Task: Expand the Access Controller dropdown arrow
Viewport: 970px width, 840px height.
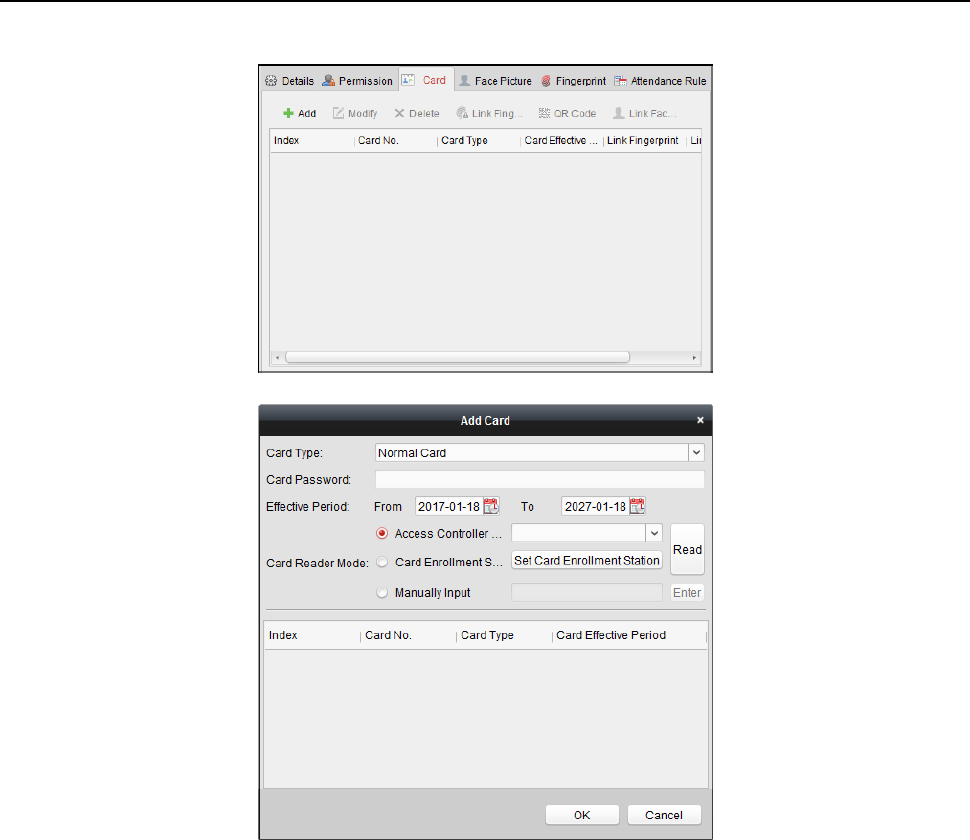Action: point(654,533)
